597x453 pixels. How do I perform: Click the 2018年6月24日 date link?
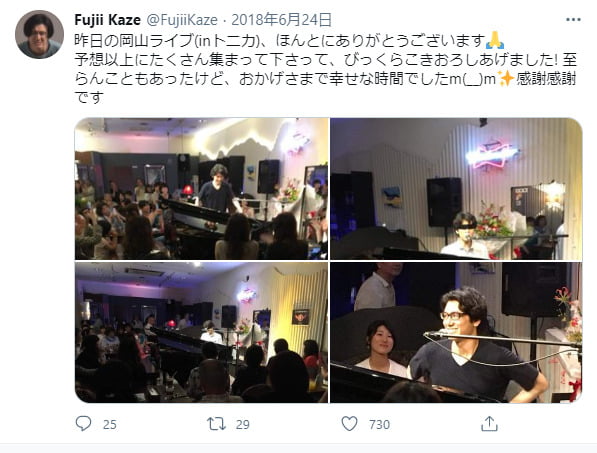coord(281,20)
